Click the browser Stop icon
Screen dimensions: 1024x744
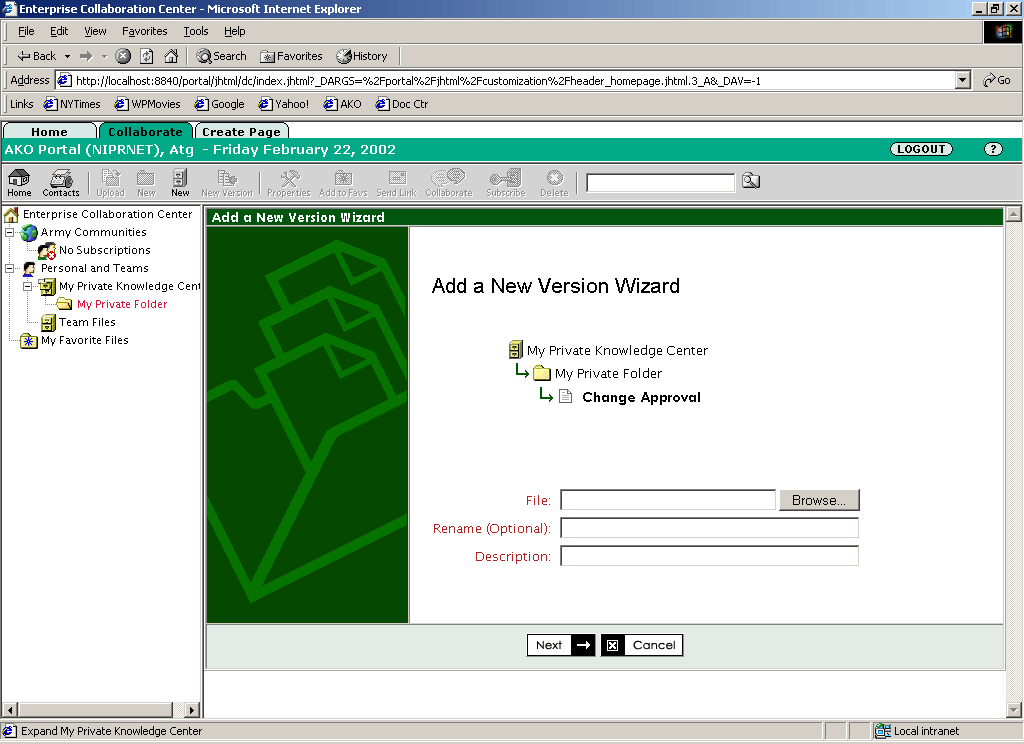[x=123, y=56]
